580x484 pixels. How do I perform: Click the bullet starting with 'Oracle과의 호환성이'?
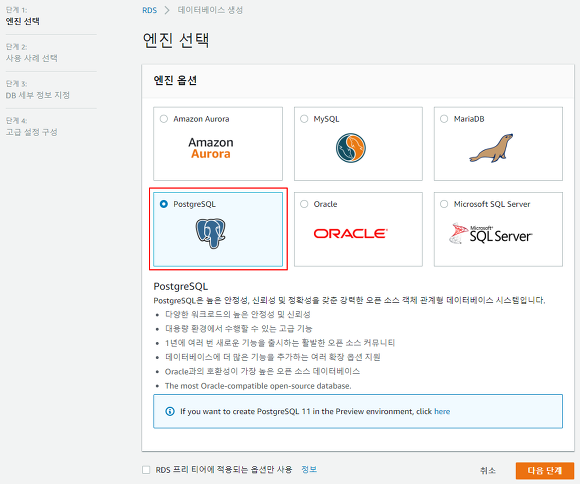pos(262,372)
